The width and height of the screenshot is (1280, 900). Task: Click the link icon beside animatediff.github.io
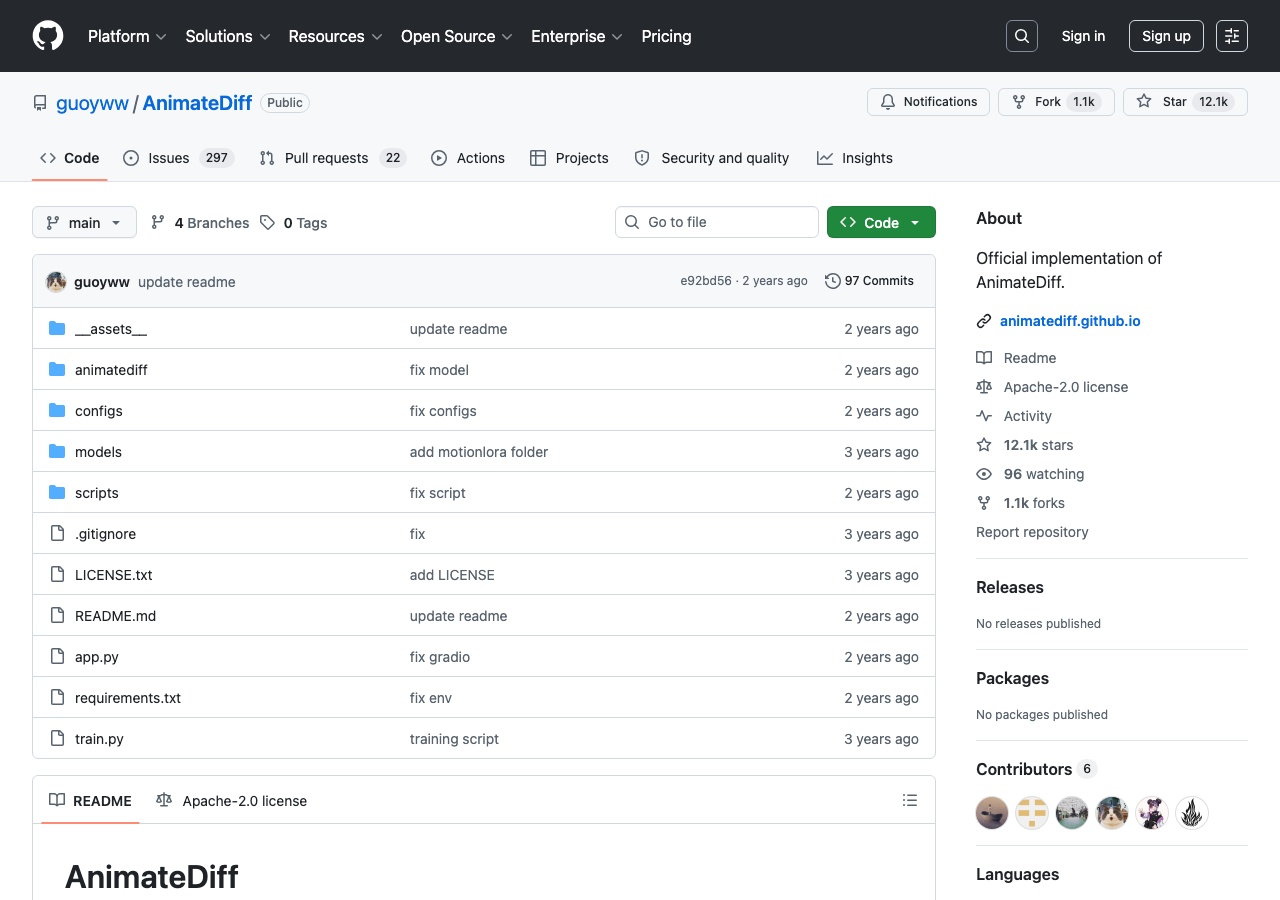984,321
